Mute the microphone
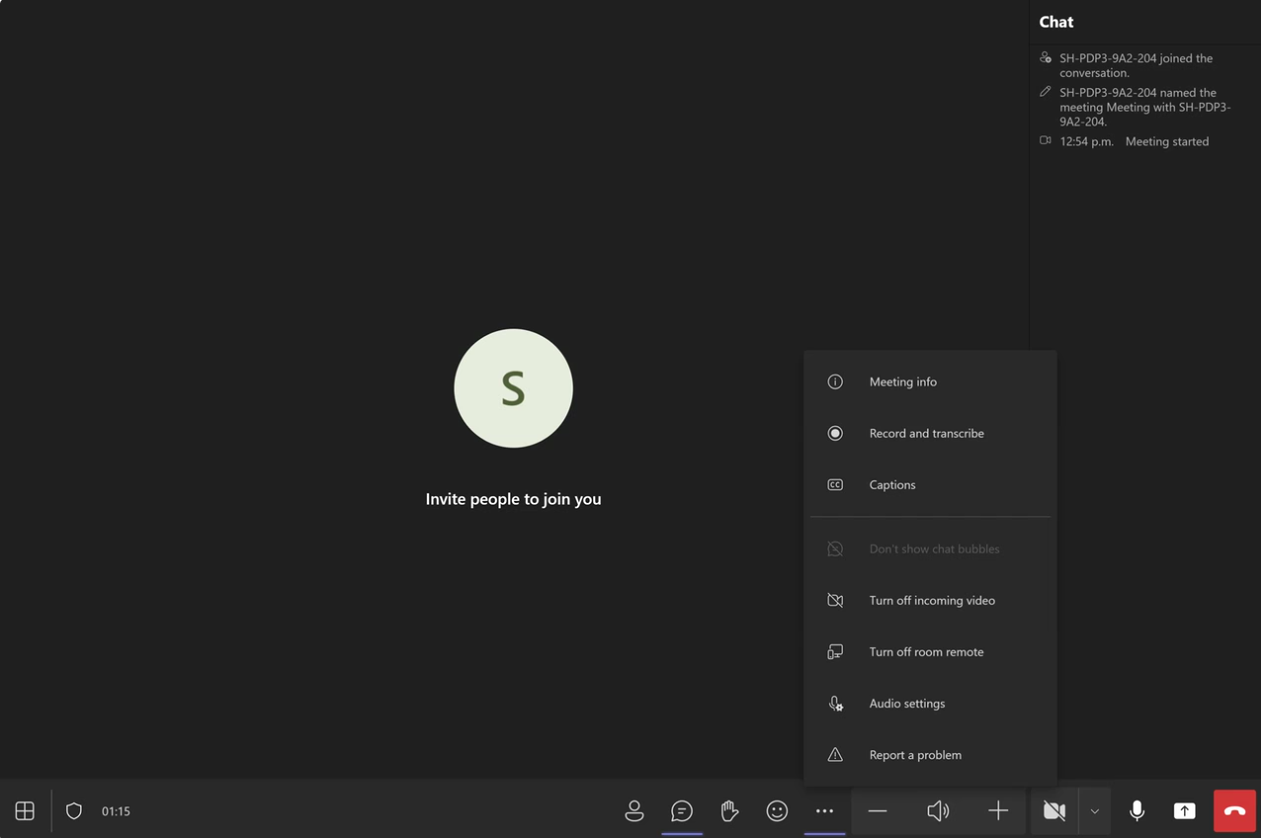 [x=1137, y=811]
